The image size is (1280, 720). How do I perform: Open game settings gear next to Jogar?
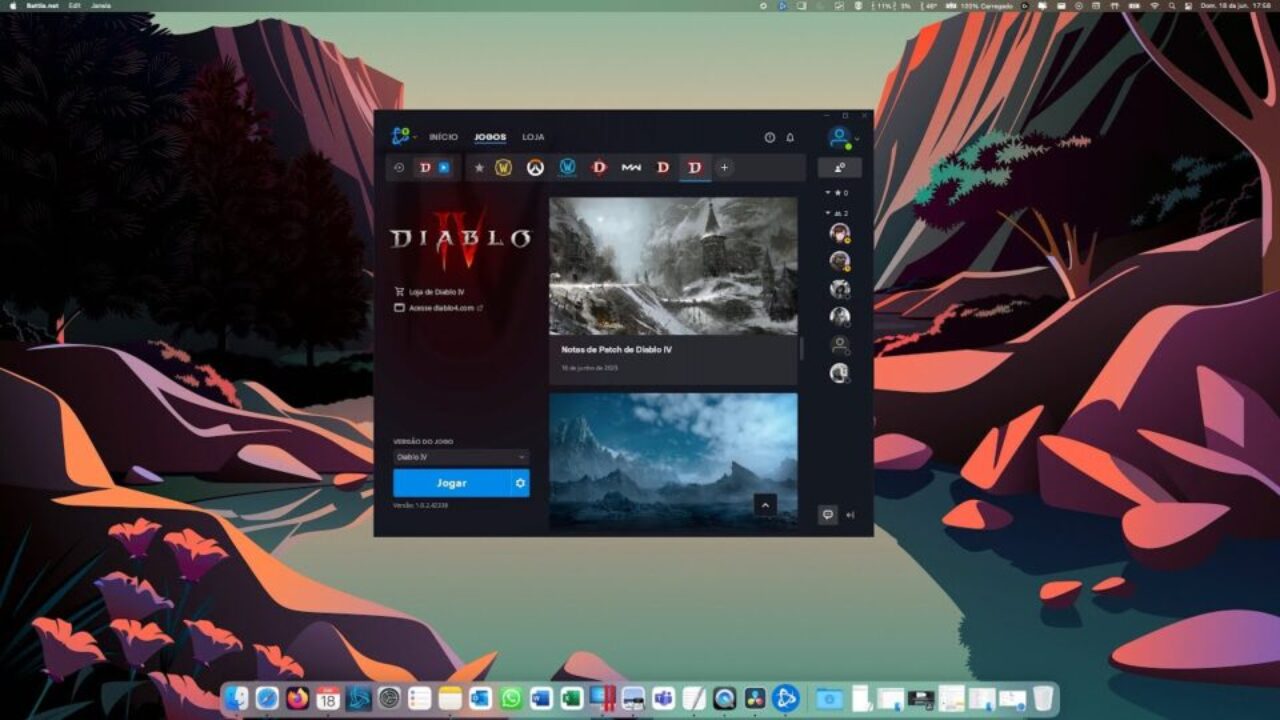coord(520,483)
